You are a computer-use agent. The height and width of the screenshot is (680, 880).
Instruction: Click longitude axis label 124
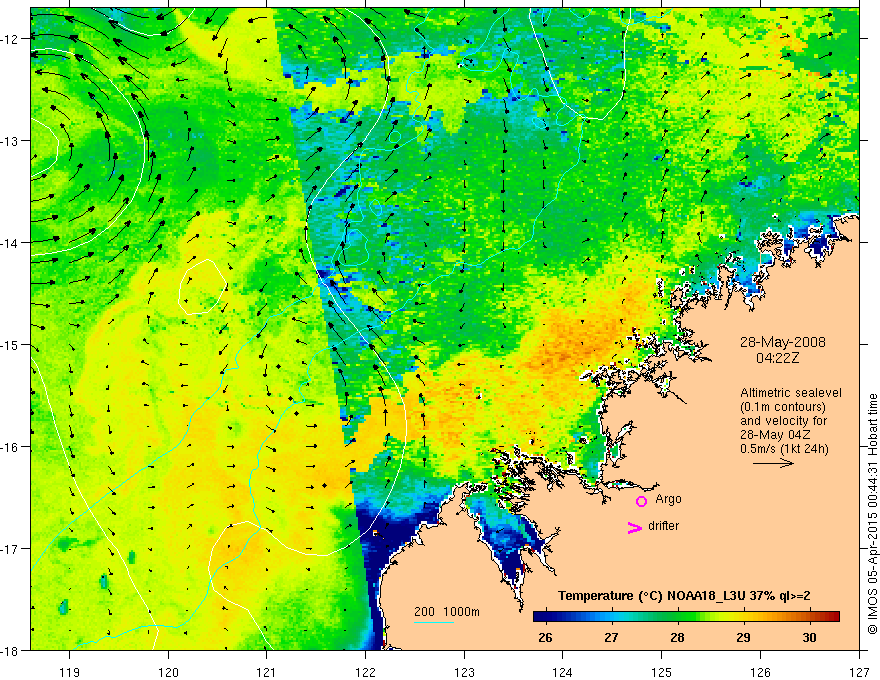[x=563, y=672]
